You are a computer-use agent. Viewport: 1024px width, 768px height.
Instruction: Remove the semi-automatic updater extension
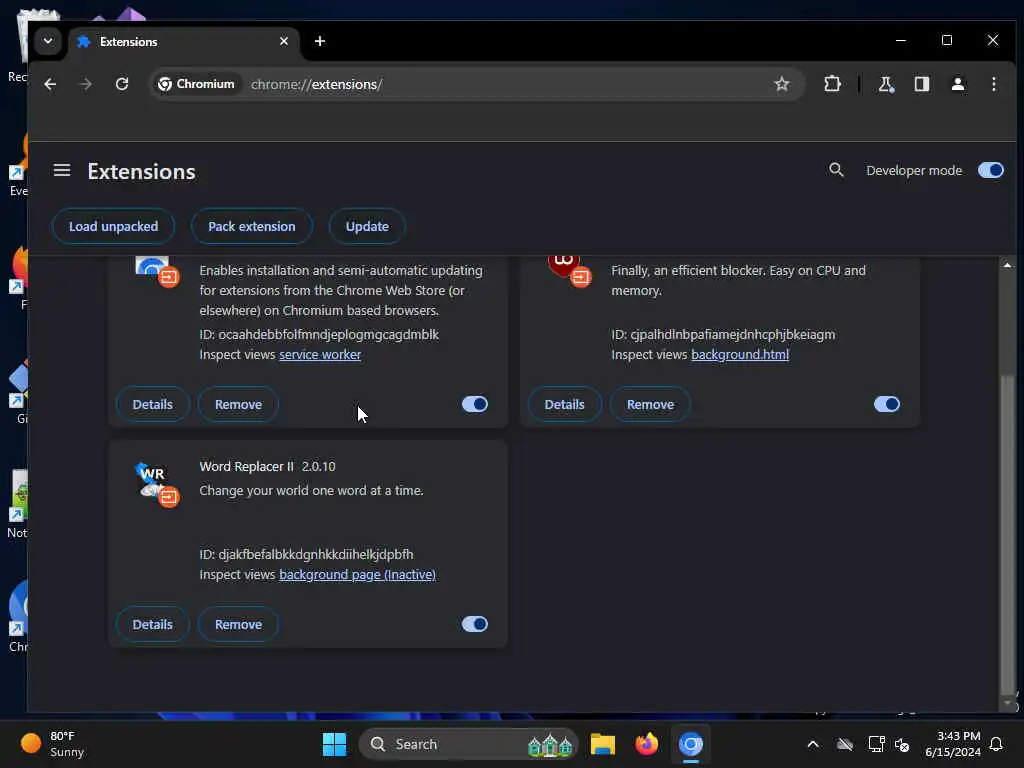click(x=238, y=404)
